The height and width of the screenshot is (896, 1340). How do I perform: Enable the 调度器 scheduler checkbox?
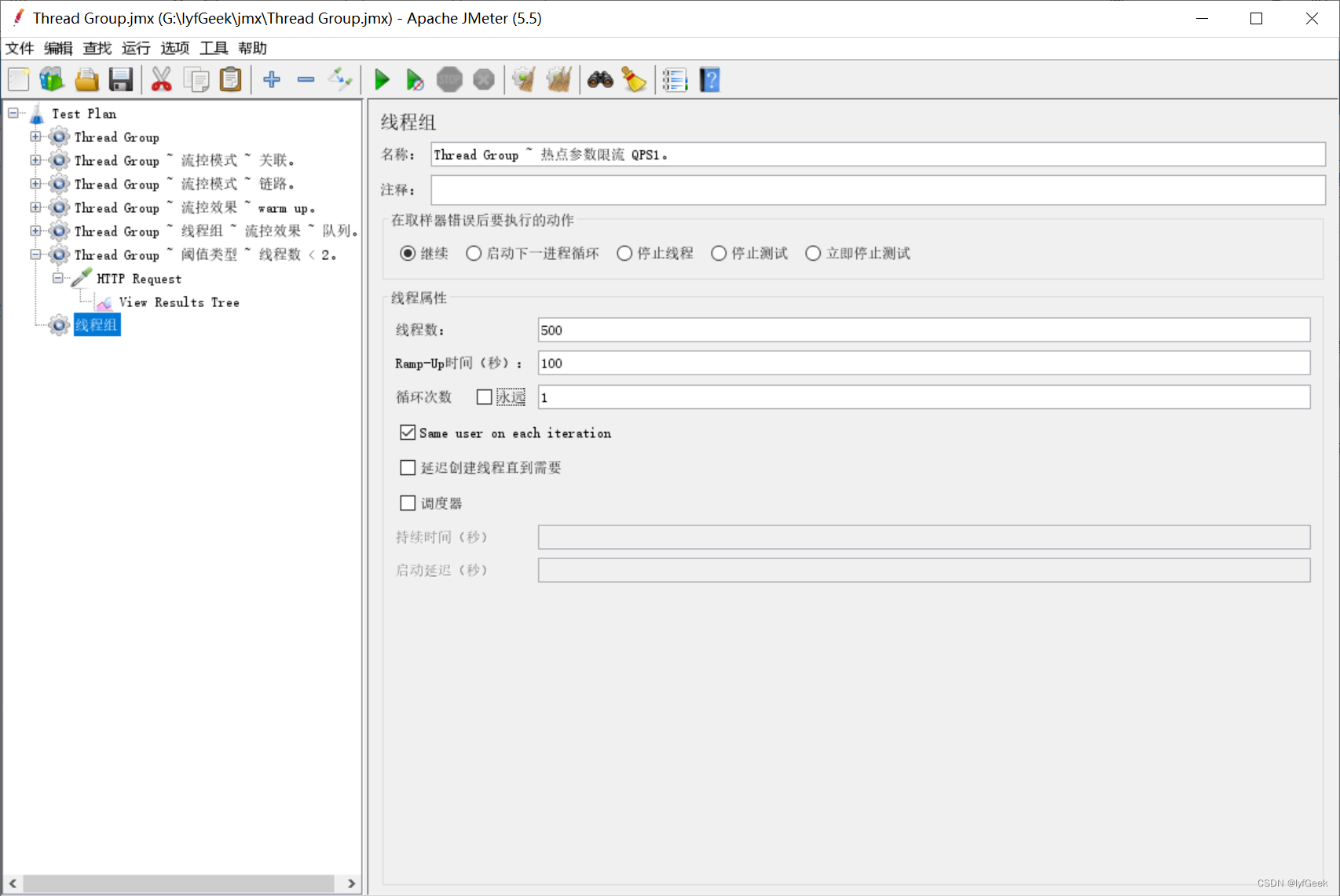click(x=408, y=503)
